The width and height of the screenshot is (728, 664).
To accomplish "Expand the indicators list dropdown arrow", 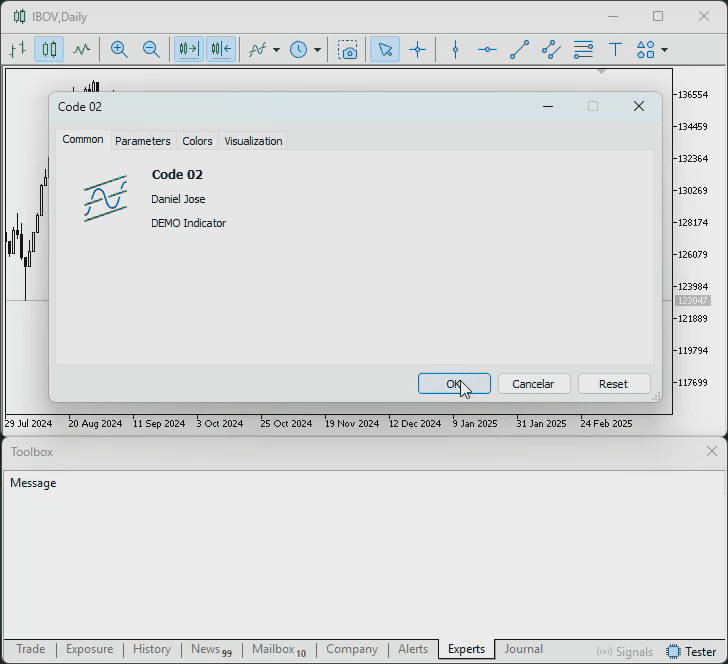I will click(276, 50).
